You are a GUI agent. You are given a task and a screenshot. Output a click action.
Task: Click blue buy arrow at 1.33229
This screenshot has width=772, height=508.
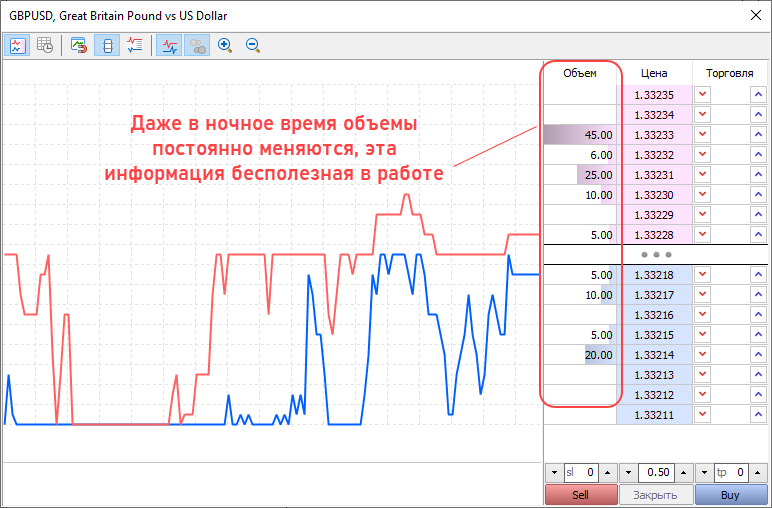[x=758, y=215]
